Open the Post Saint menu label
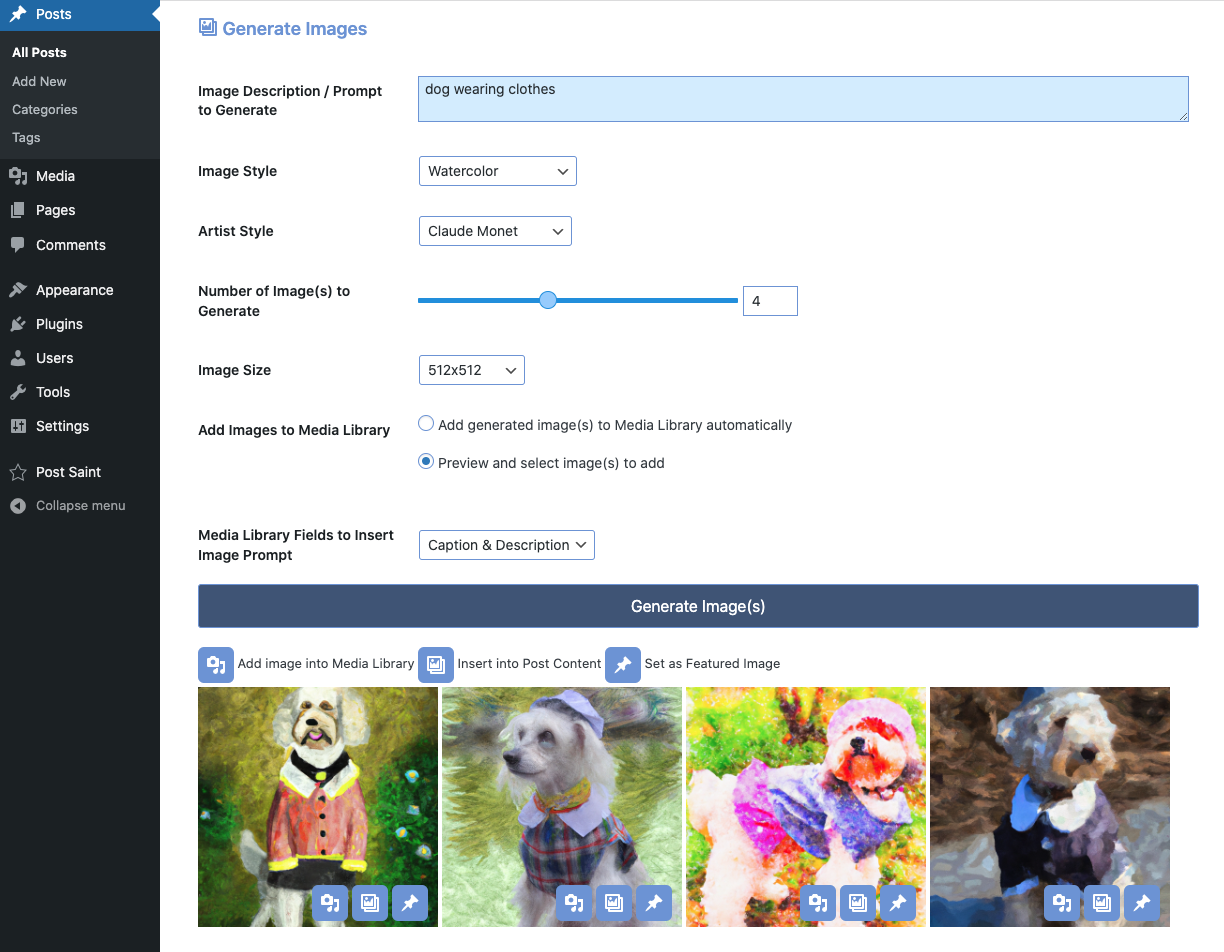Screen dimensions: 1224x952 [68, 472]
